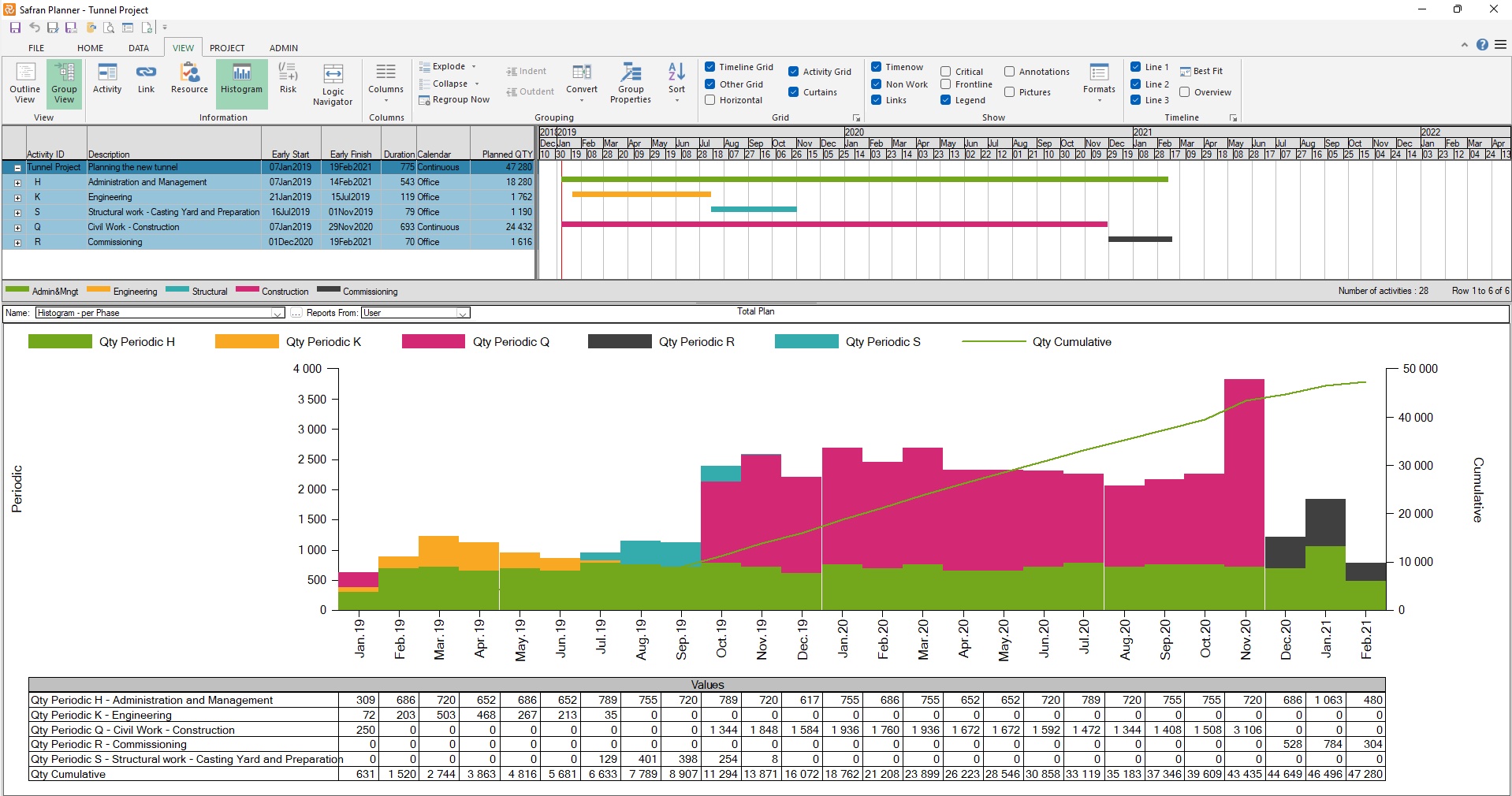Image resolution: width=1512 pixels, height=796 pixels.
Task: Toggle the Activity Grid checkbox
Action: pyautogui.click(x=794, y=72)
